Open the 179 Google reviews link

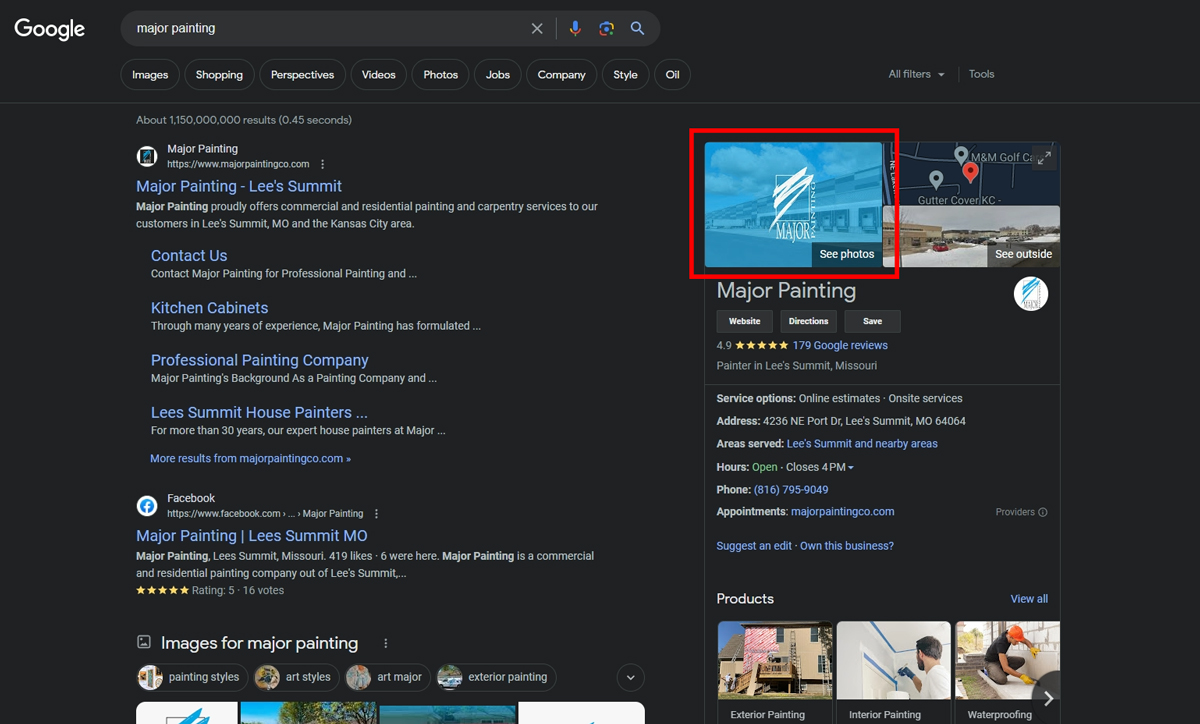(840, 346)
